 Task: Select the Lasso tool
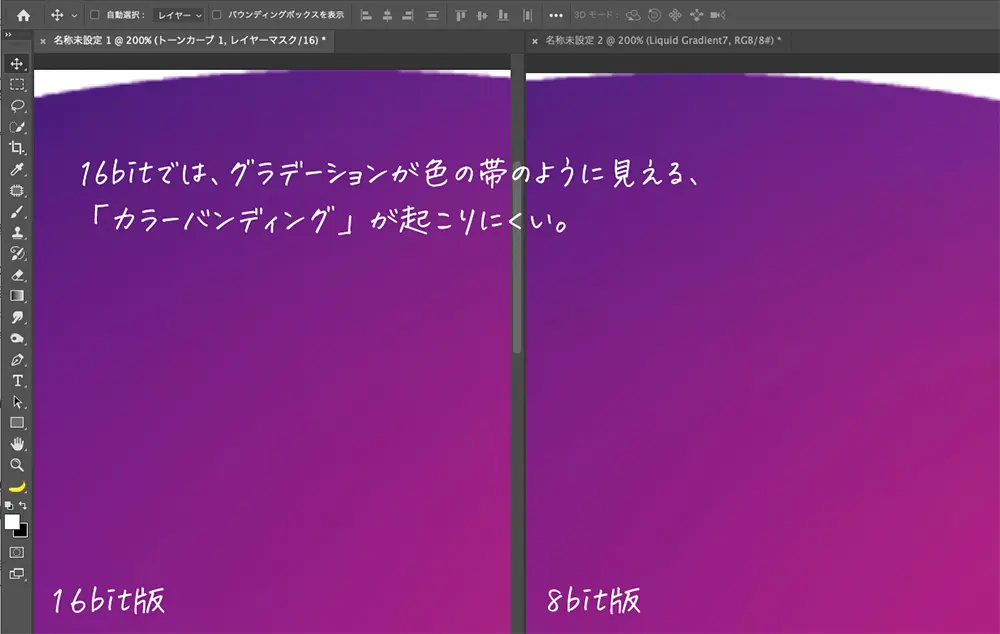[x=17, y=105]
